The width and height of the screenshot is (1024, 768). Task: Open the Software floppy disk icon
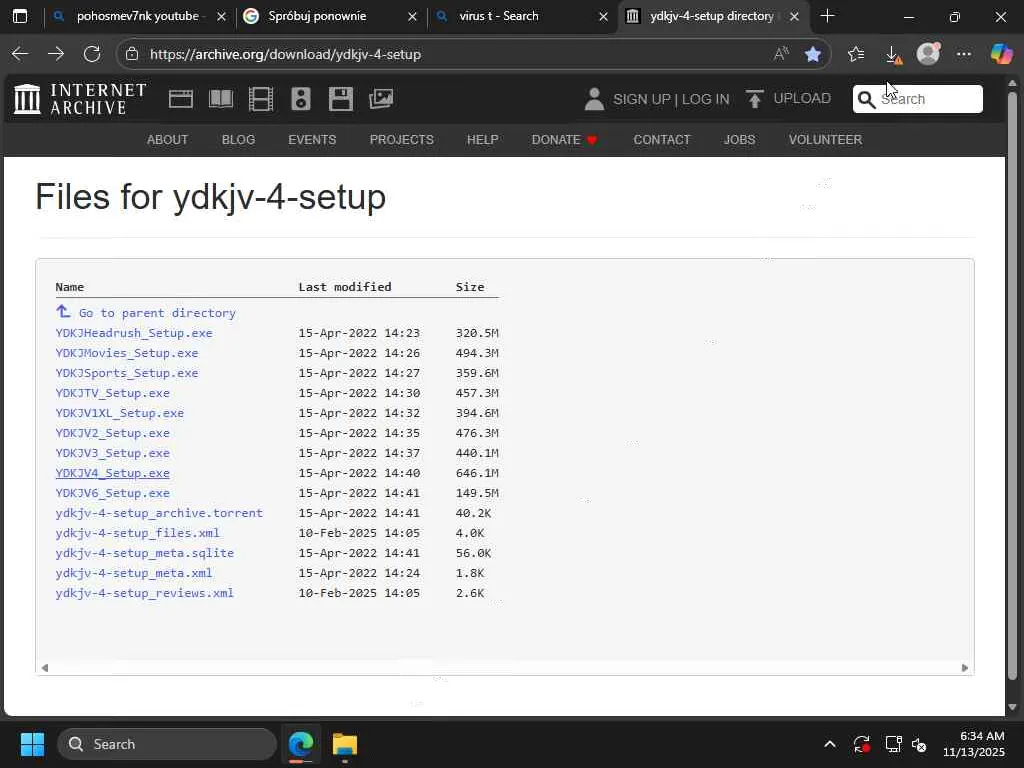[x=341, y=99]
